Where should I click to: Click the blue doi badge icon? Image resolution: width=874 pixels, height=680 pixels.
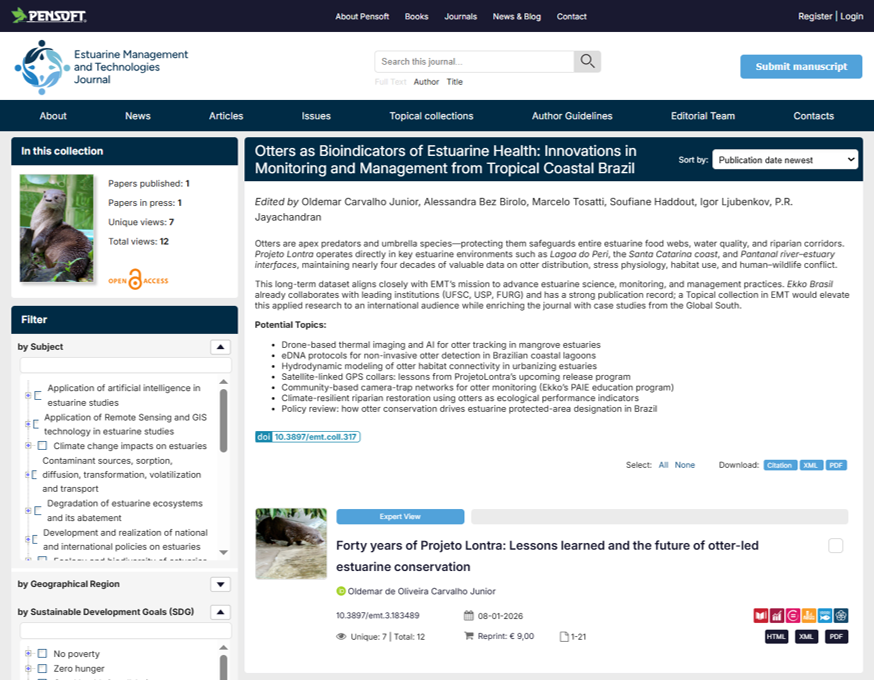tap(263, 437)
